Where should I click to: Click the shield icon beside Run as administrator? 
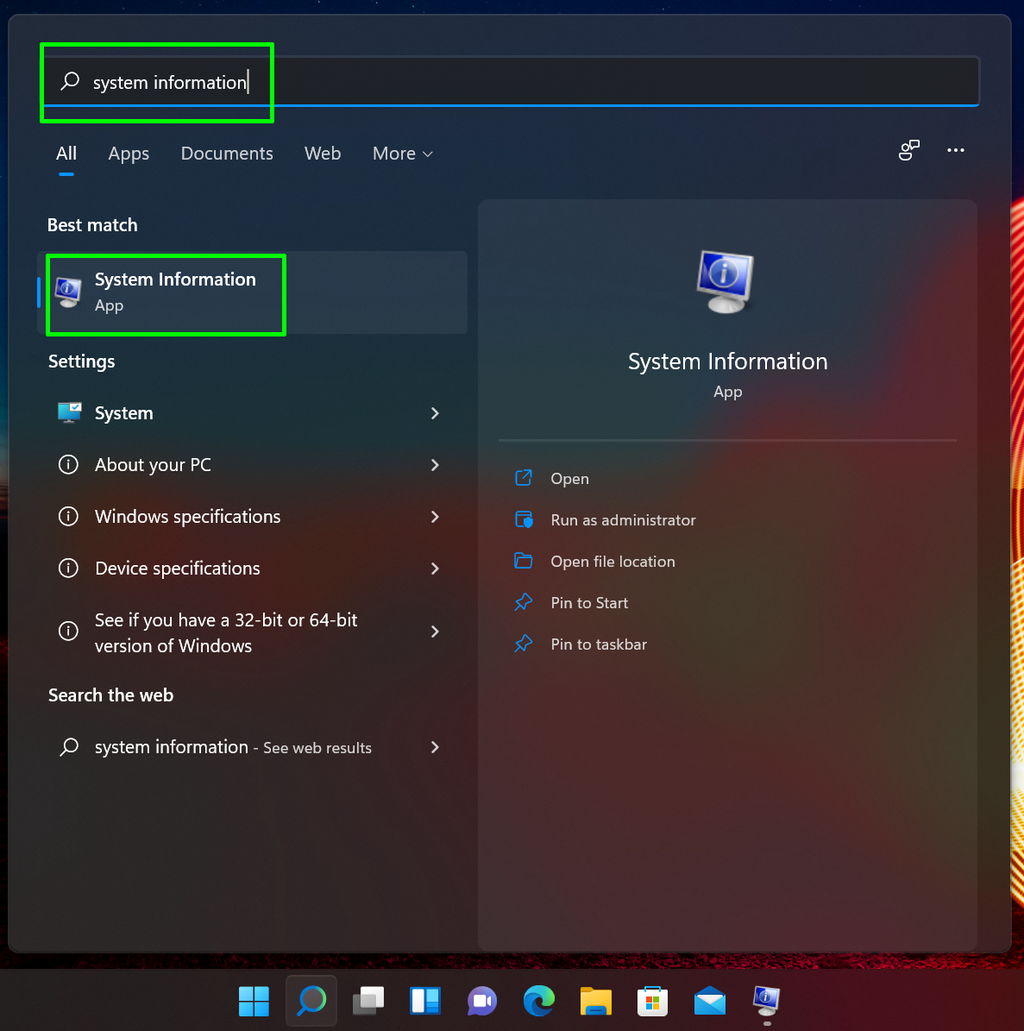pos(524,519)
